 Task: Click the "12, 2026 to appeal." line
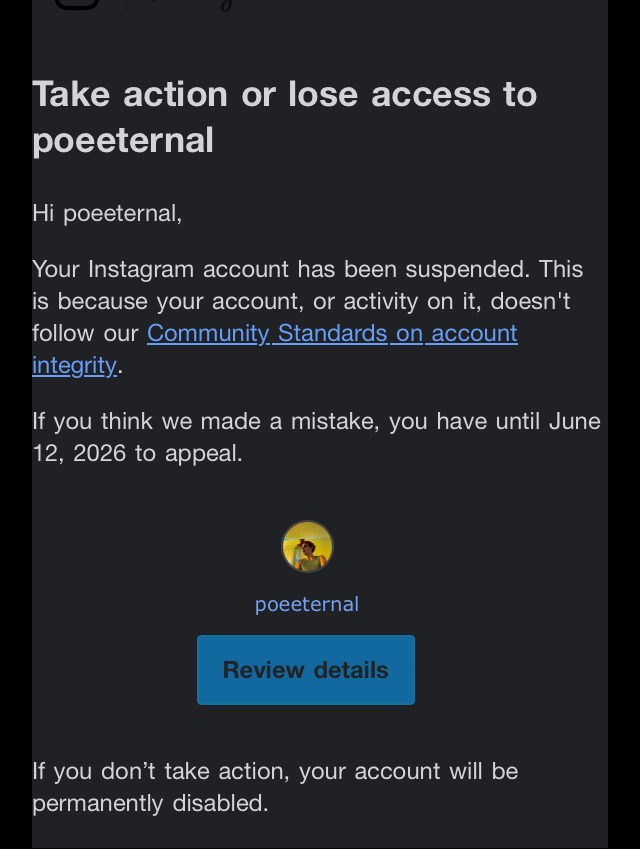pyautogui.click(x=137, y=453)
